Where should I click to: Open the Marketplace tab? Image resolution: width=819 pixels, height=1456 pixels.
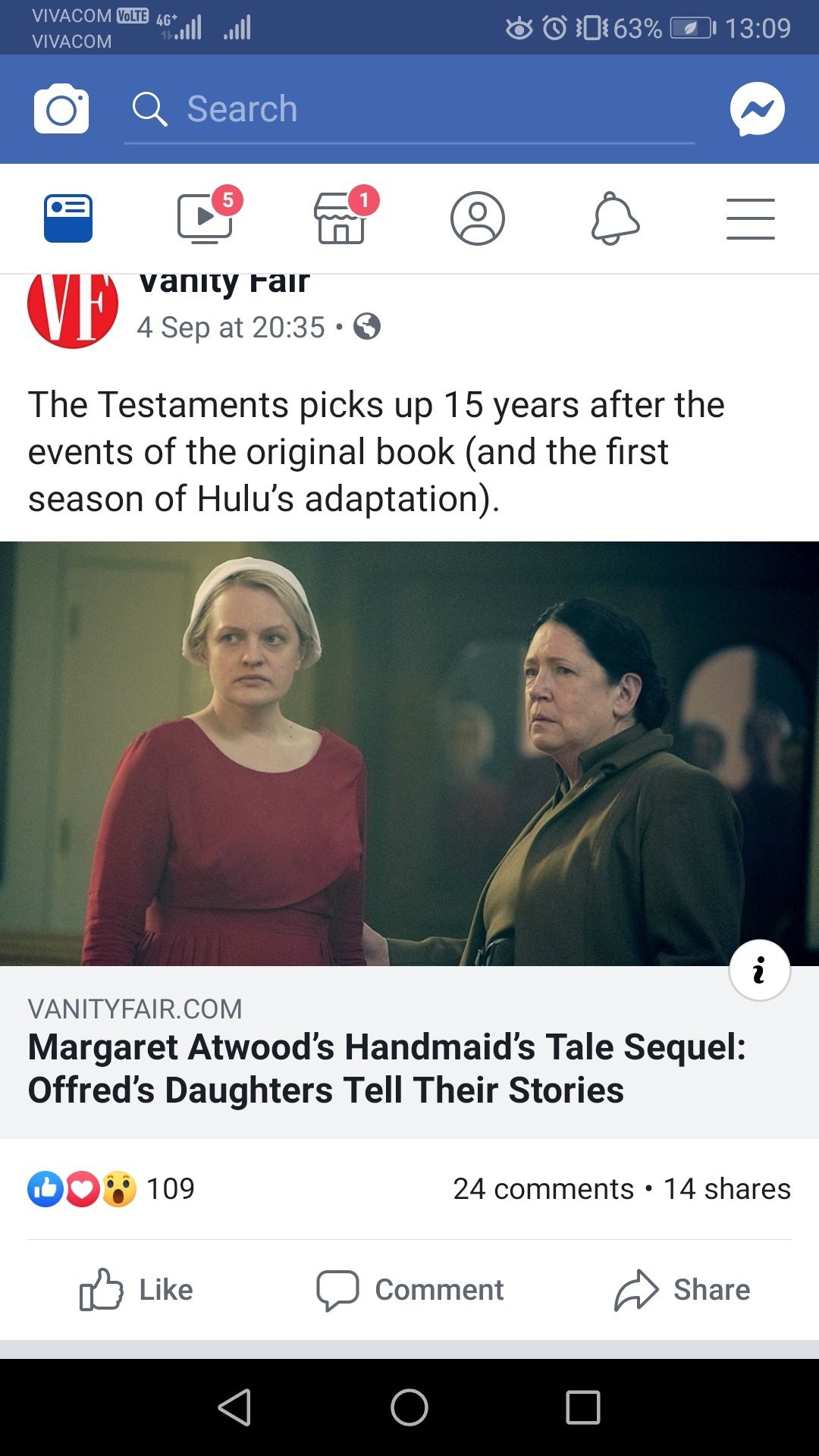[x=342, y=218]
